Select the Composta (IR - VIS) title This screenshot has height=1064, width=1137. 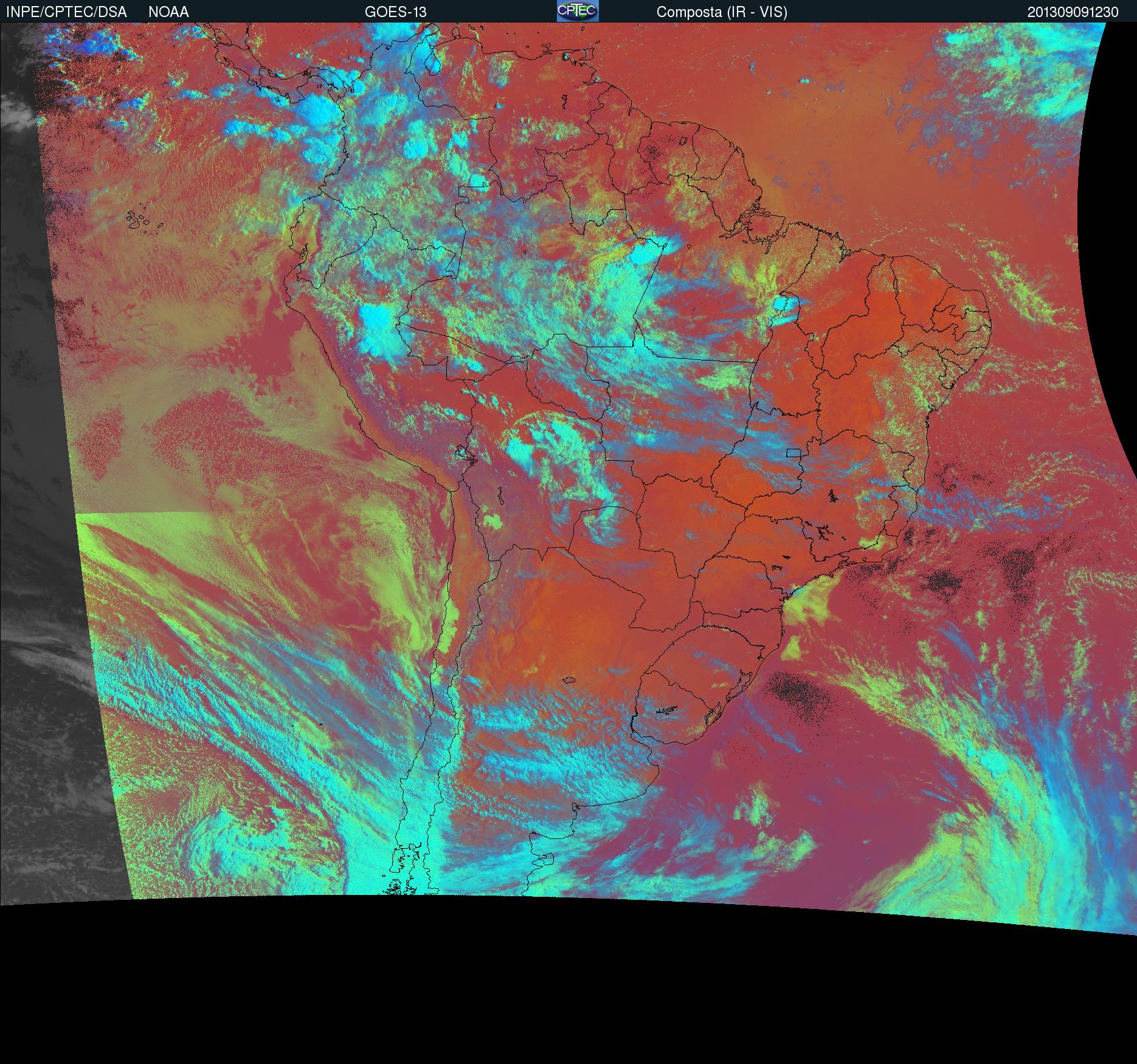click(722, 12)
